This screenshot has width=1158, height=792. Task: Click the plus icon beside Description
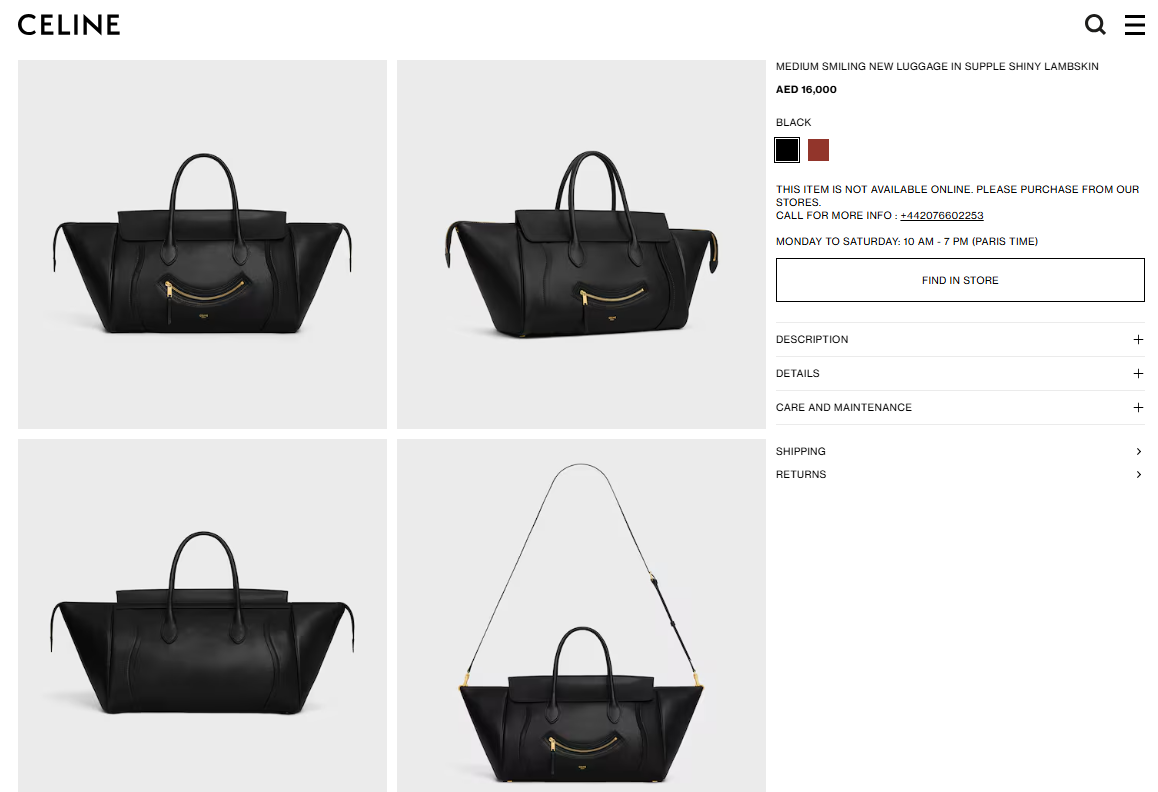click(x=1138, y=340)
